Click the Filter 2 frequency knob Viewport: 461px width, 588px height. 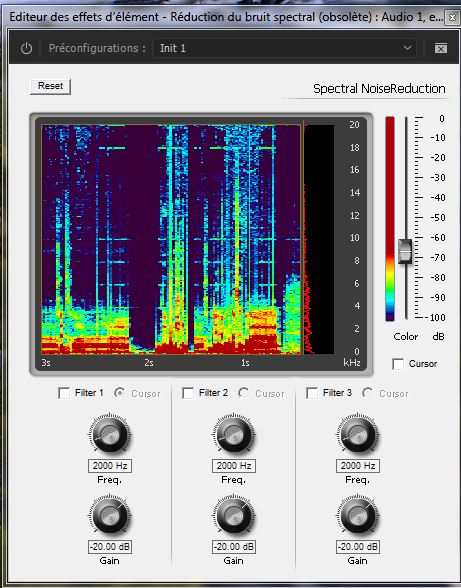point(233,435)
